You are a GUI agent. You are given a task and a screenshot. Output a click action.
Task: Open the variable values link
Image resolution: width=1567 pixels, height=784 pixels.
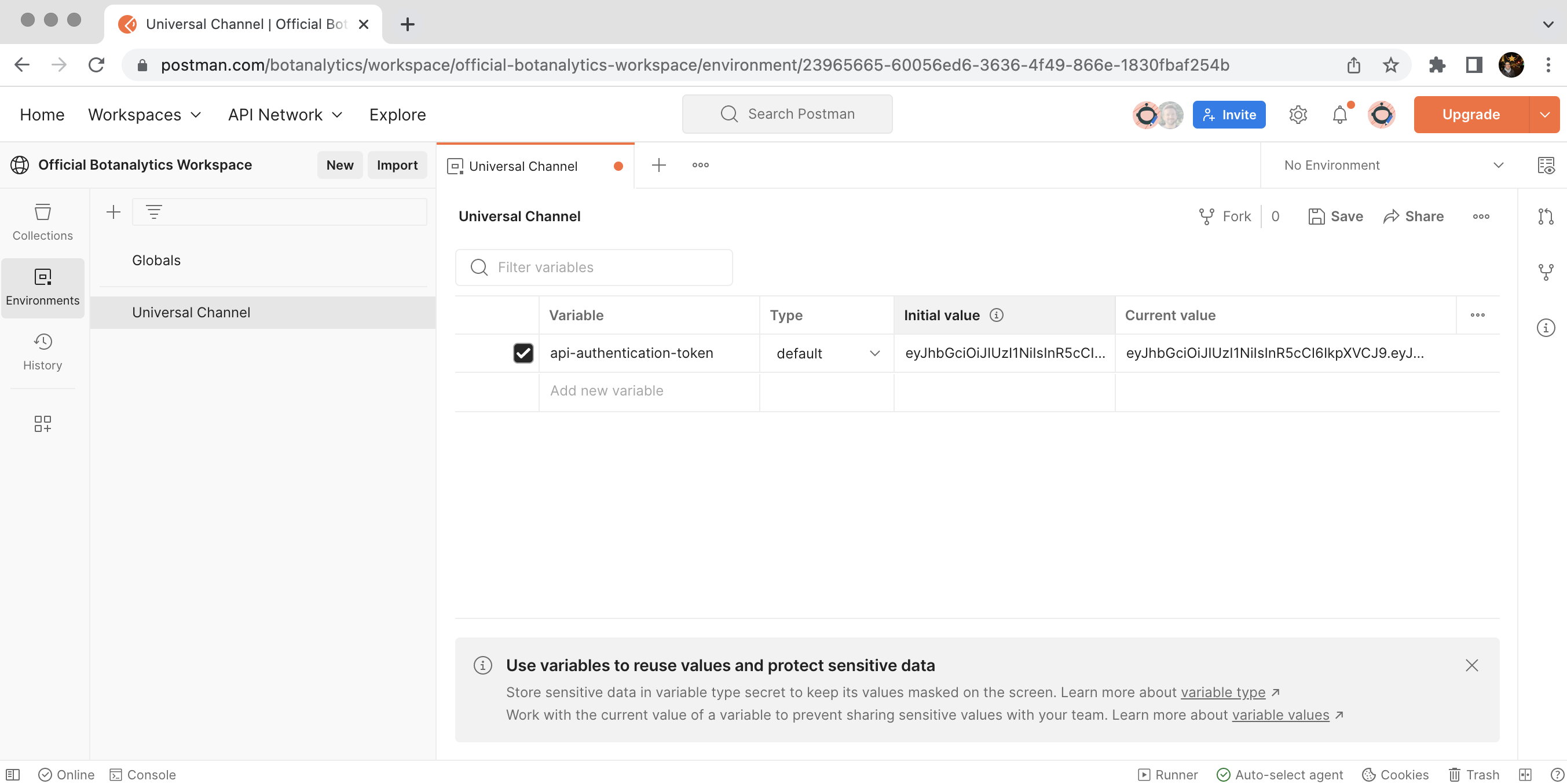(1280, 715)
